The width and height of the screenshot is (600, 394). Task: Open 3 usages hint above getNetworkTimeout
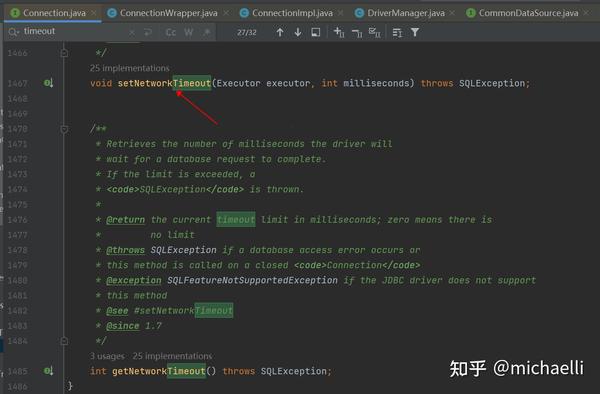(108, 356)
